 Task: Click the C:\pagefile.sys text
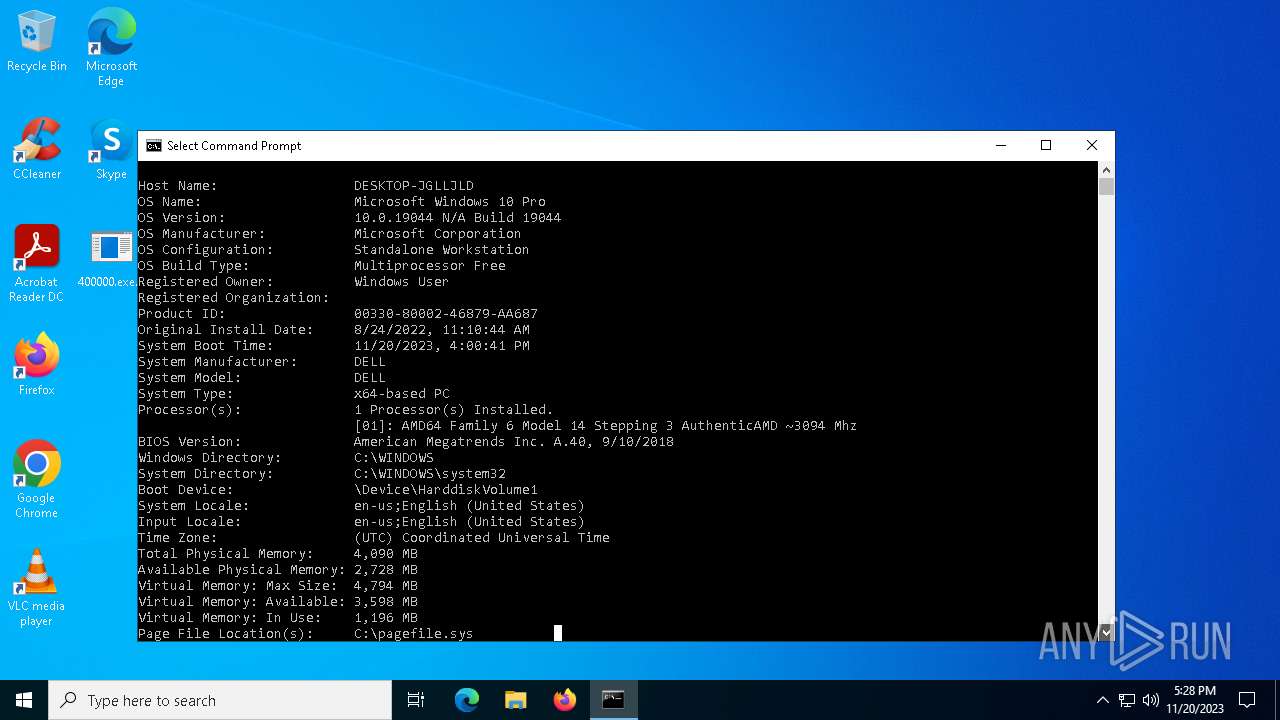tap(414, 634)
